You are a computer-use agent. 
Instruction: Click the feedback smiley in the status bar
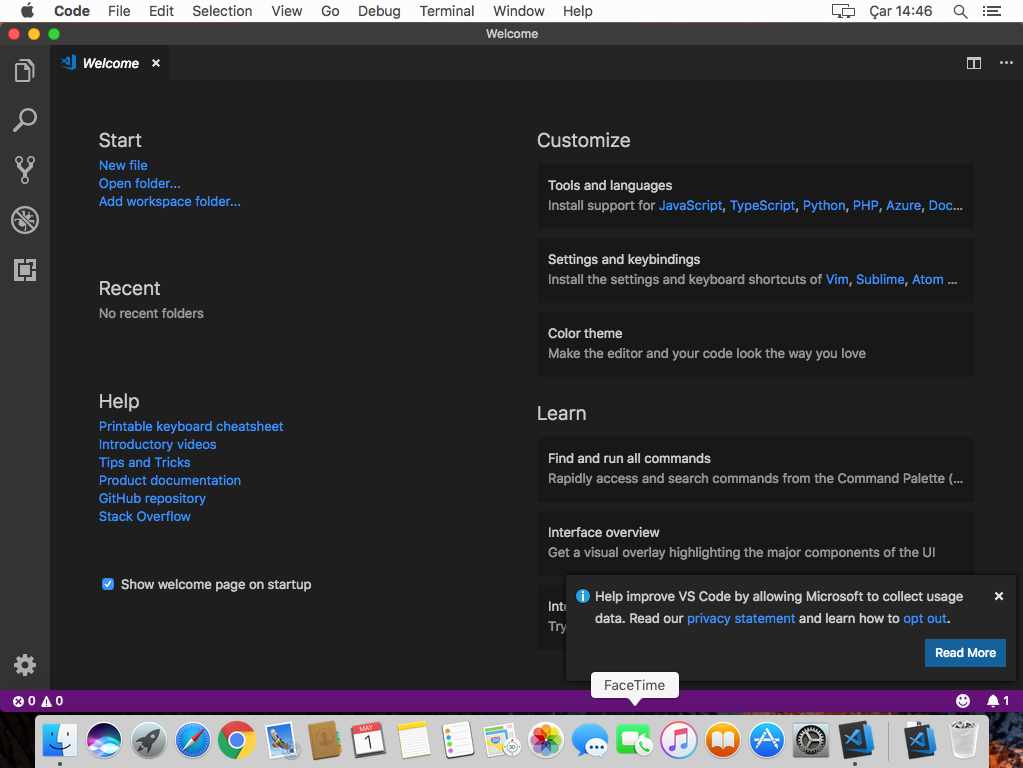point(962,700)
